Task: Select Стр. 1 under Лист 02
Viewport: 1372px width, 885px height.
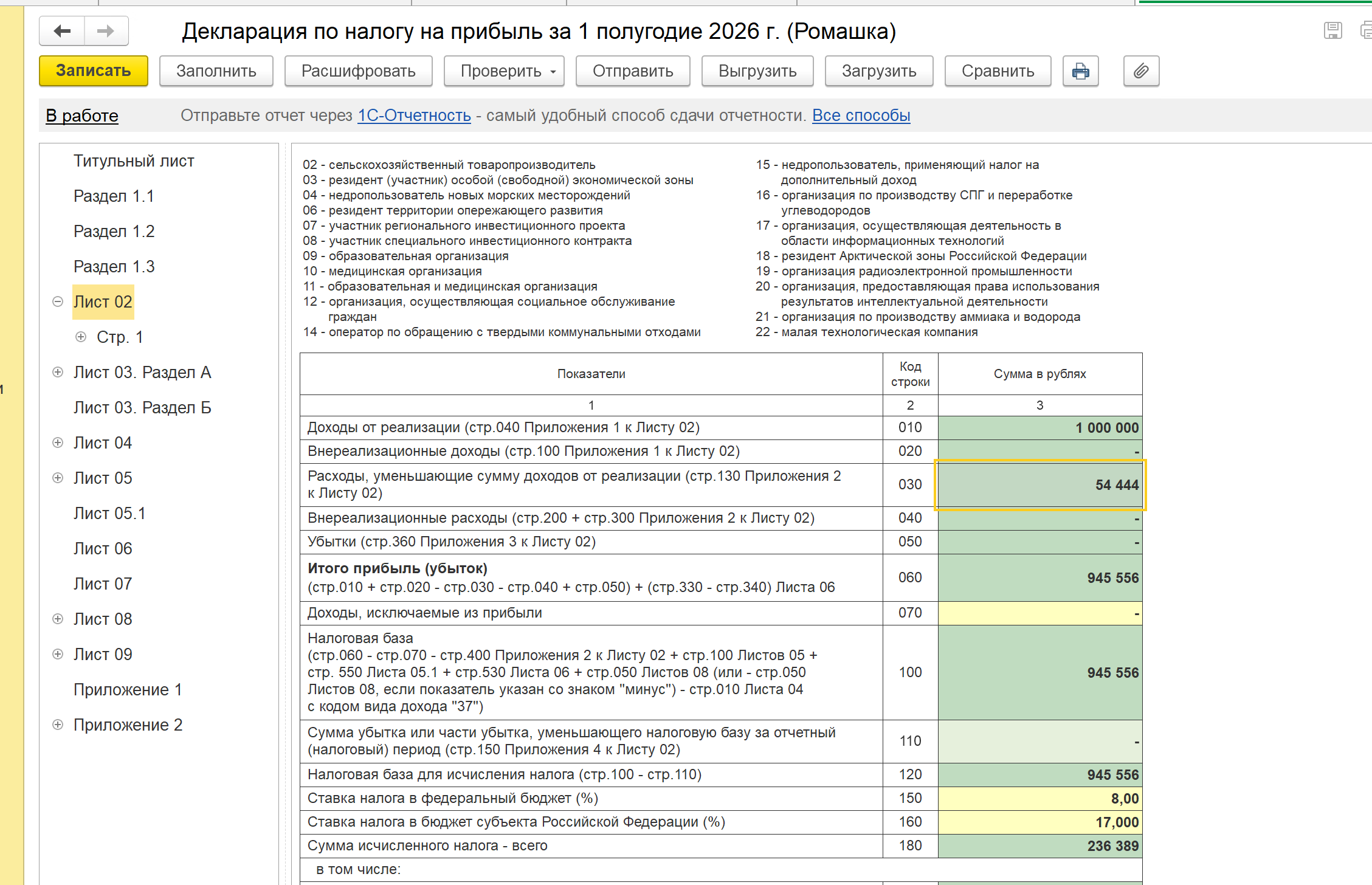Action: pyautogui.click(x=120, y=337)
